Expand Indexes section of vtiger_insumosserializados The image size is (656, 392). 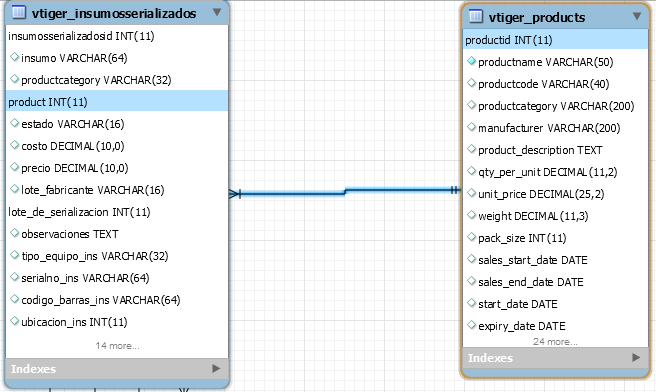coord(216,369)
